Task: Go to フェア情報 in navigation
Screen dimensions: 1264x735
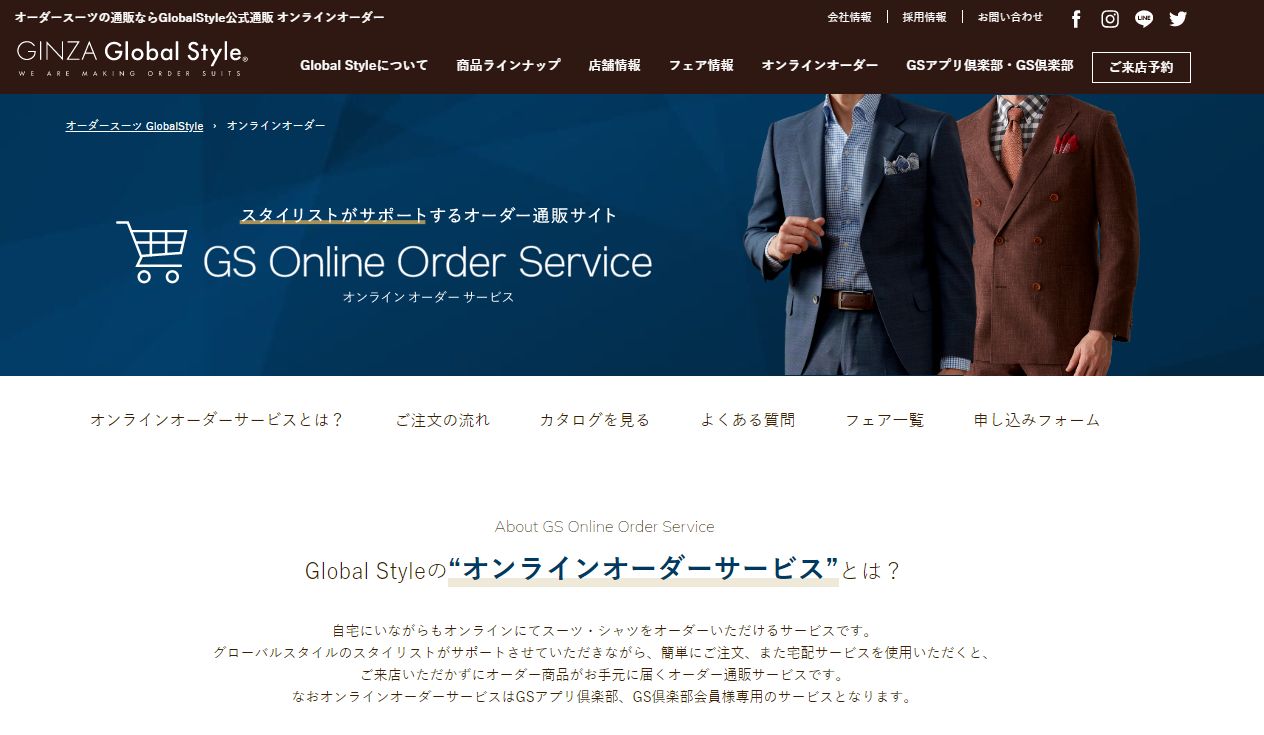Action: click(701, 65)
